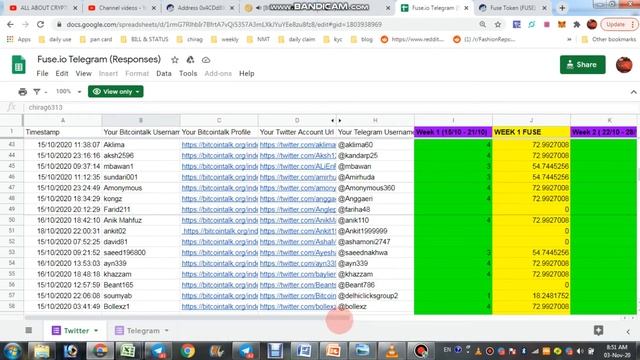
Task: Select the @delhiclicksgroup2 Telegram cell
Action: [x=375, y=296]
